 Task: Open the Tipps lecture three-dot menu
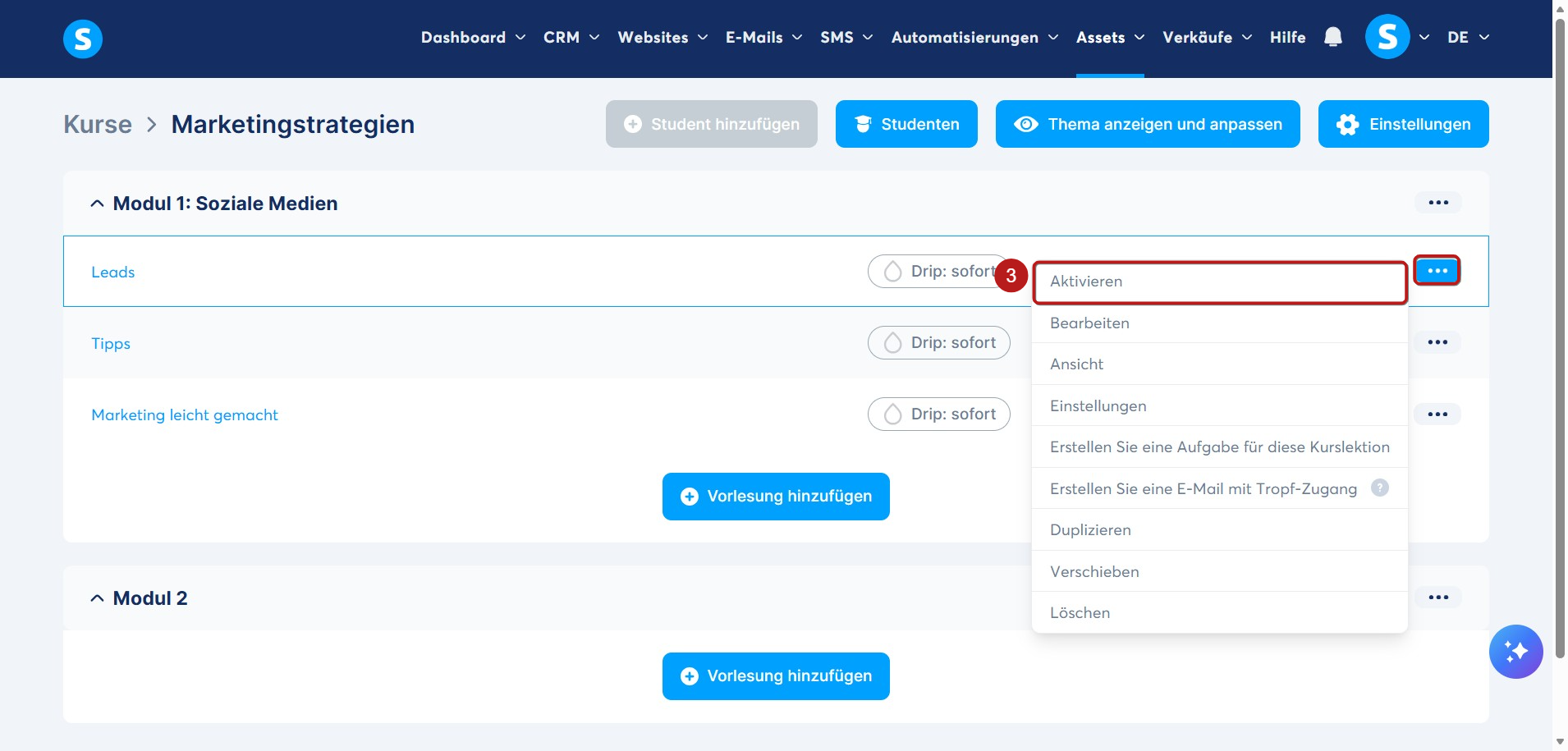[x=1437, y=342]
